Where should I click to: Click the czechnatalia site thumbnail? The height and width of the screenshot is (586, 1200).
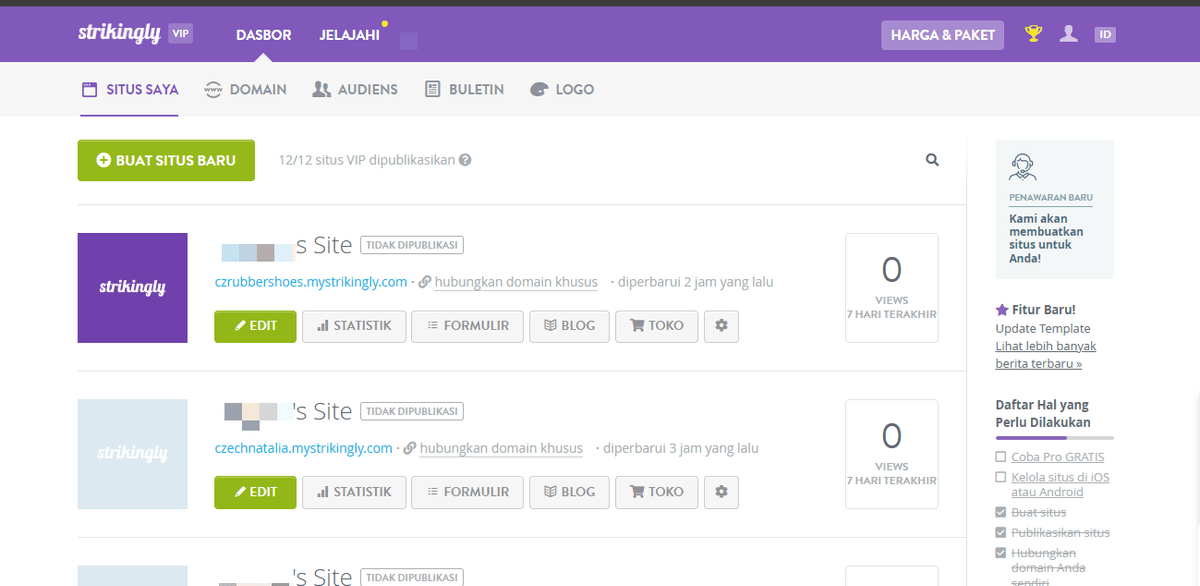tap(132, 454)
